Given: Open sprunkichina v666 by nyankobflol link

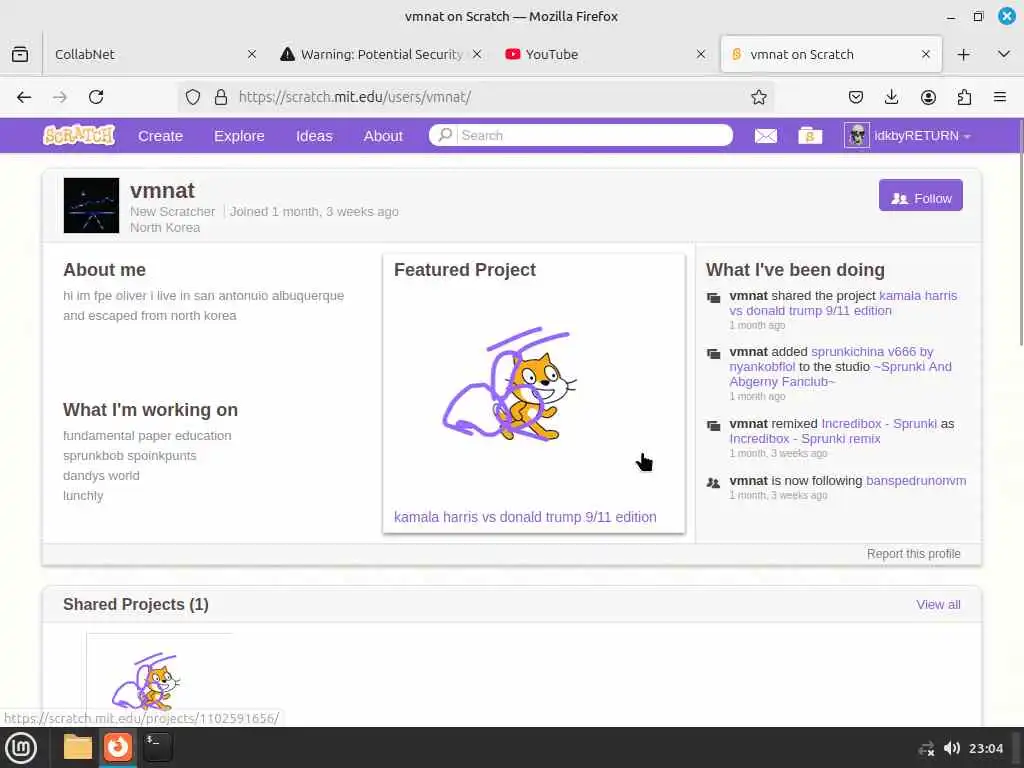Looking at the screenshot, I should coord(831,359).
